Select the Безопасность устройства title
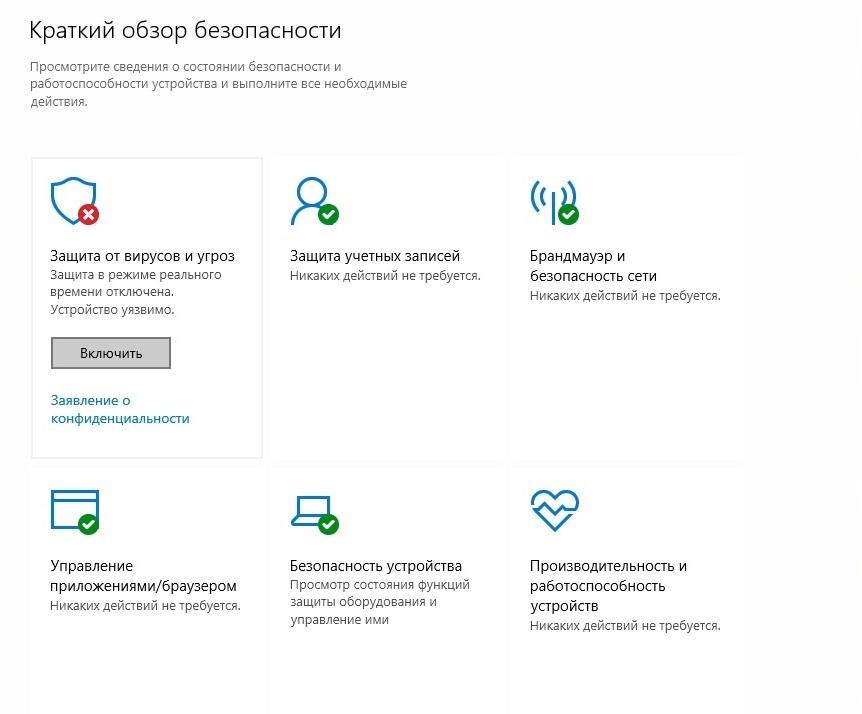862x714 pixels. 375,566
